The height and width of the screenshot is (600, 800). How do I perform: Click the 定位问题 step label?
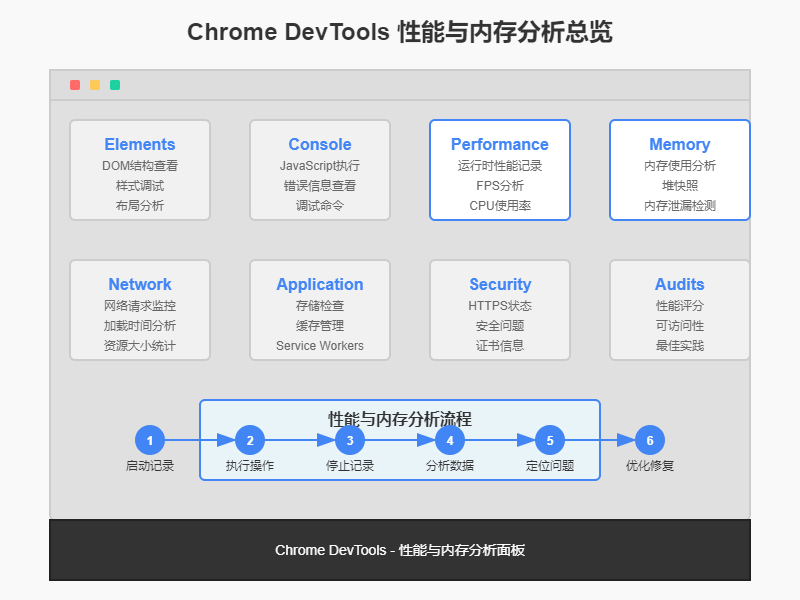click(x=550, y=465)
